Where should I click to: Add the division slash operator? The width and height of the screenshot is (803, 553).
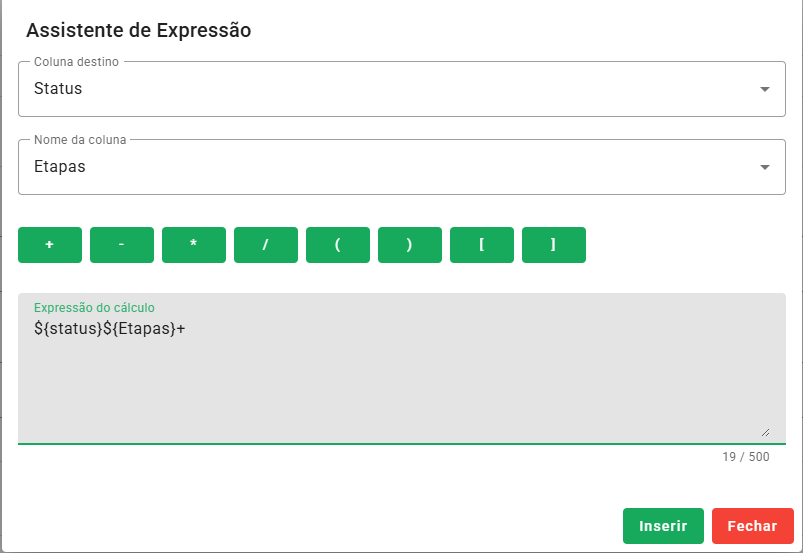coord(266,245)
